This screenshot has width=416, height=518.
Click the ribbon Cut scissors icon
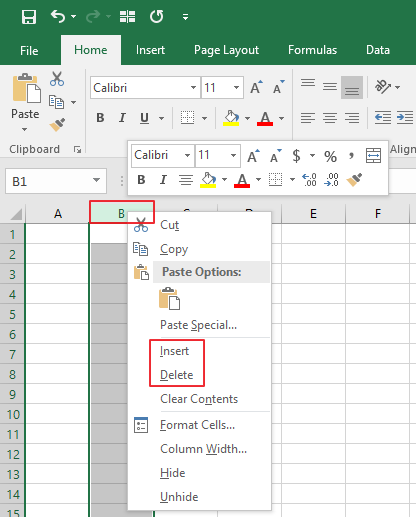[57, 79]
